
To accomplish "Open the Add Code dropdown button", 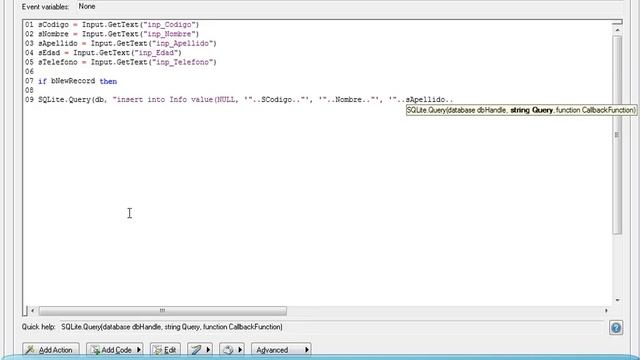I will tap(115, 350).
